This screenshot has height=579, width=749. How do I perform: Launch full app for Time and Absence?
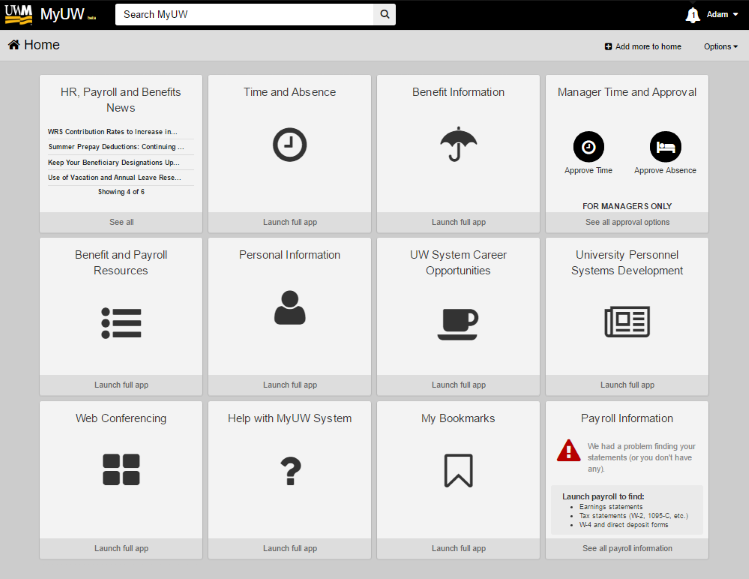[x=290, y=222]
